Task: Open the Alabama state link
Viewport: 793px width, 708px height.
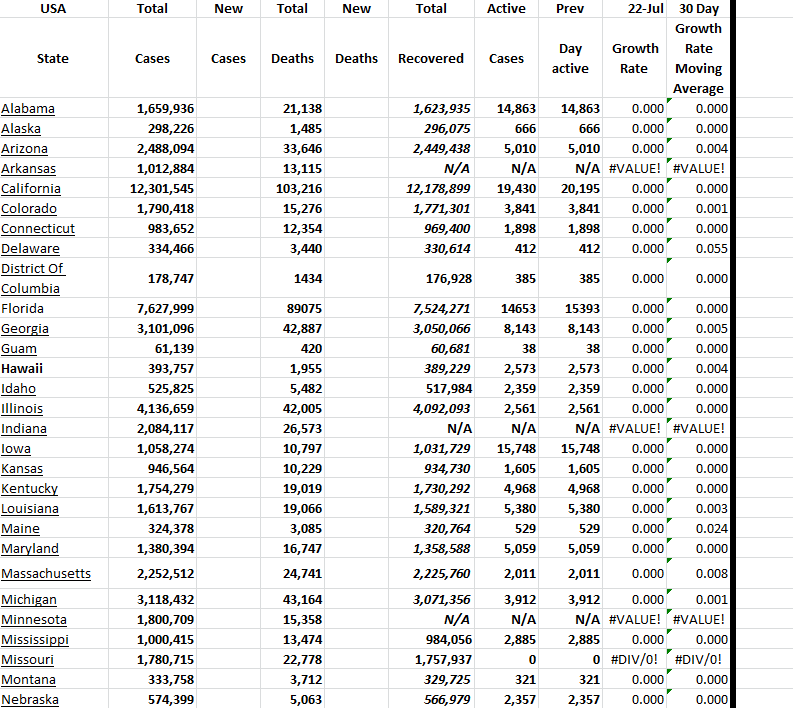Action: 28,109
